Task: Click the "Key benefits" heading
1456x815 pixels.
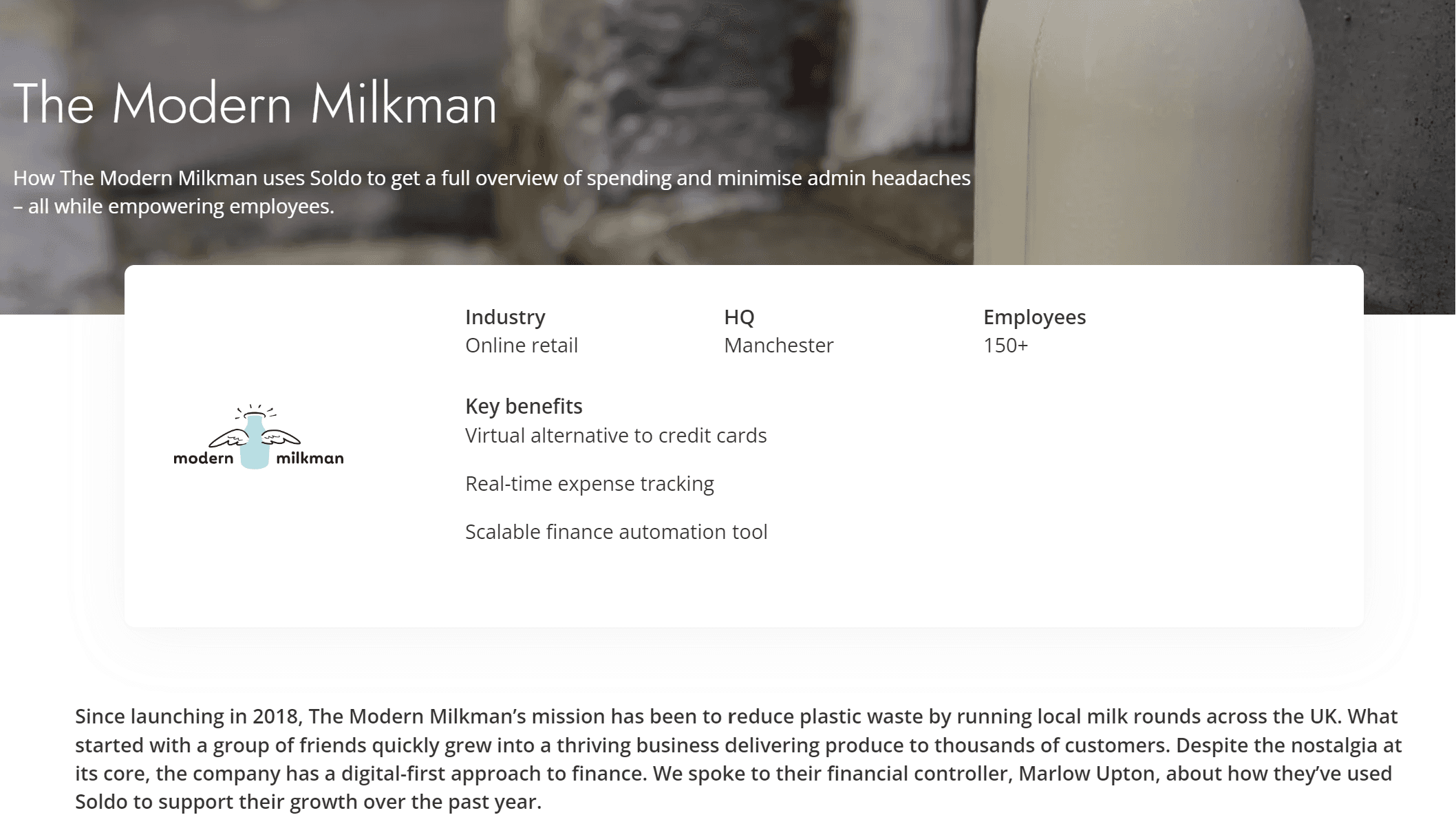Action: 524,406
